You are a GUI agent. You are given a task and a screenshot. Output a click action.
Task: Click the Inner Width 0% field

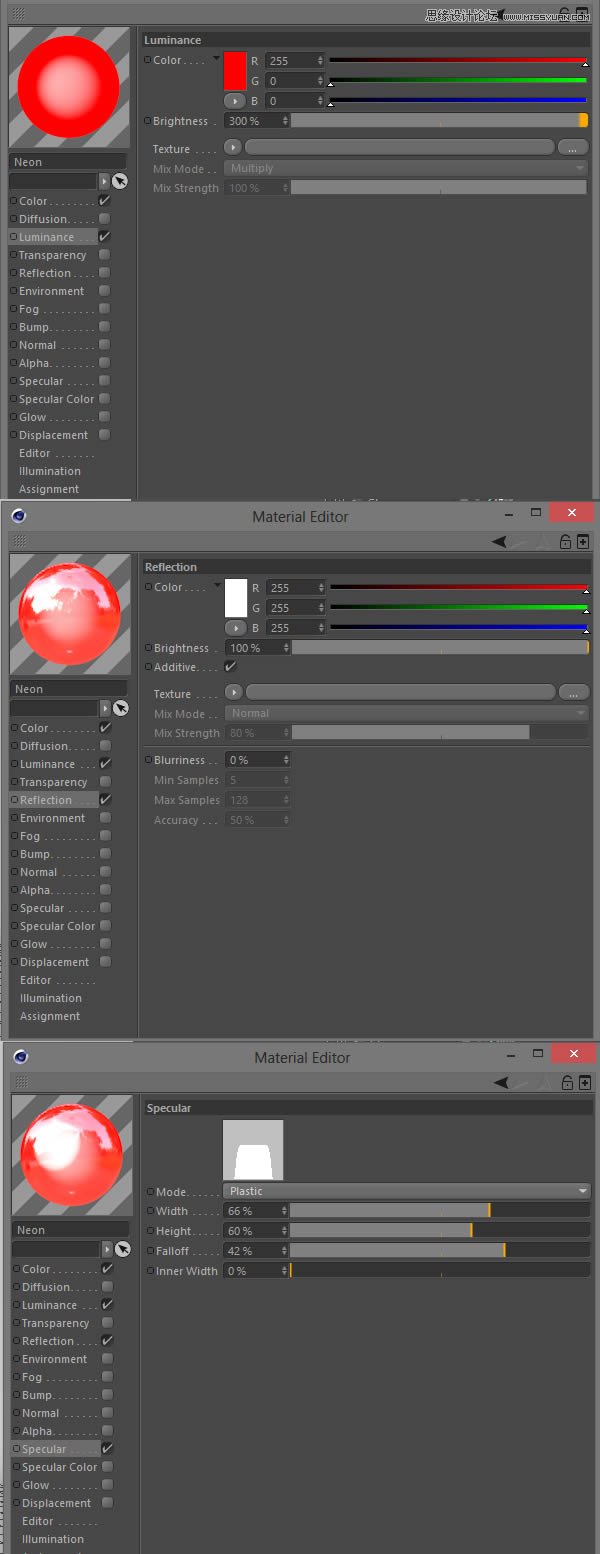click(x=257, y=1270)
